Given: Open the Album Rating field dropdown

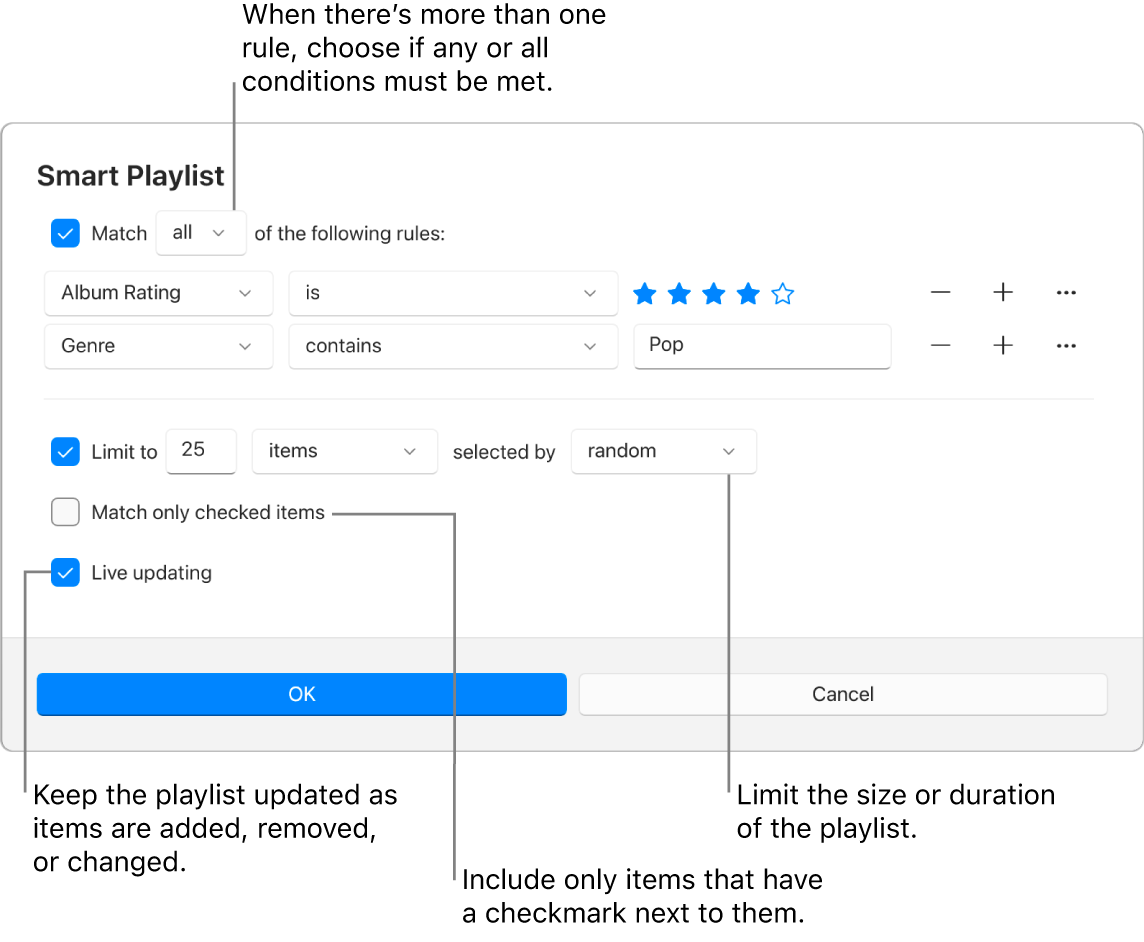Looking at the screenshot, I should [158, 293].
